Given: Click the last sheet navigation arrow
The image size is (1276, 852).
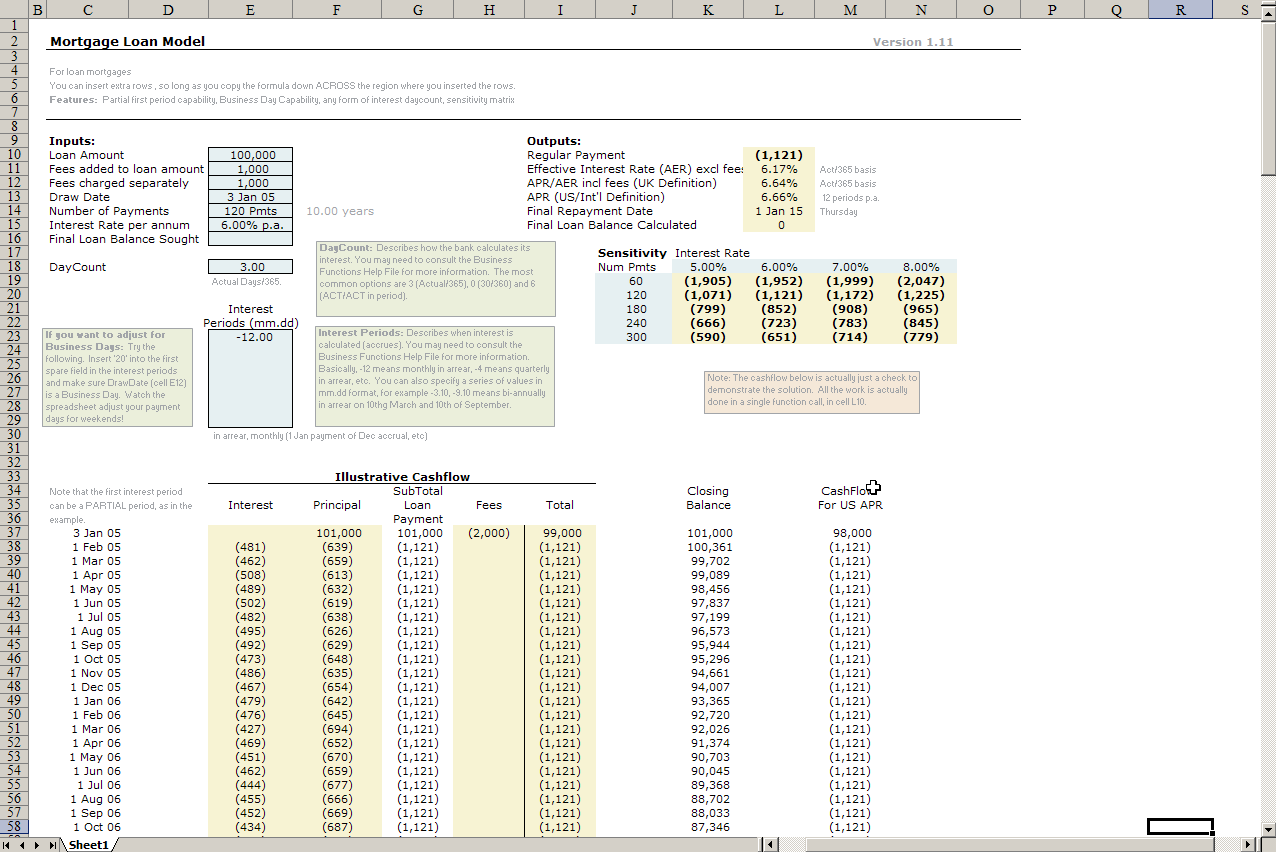Looking at the screenshot, I should [52, 845].
